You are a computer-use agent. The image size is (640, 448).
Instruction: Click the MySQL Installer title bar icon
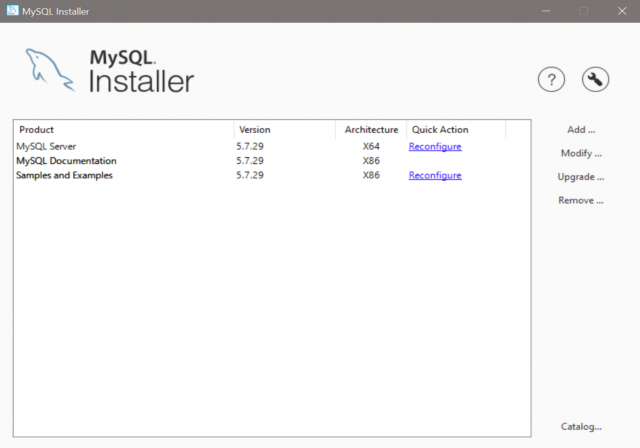(x=13, y=10)
